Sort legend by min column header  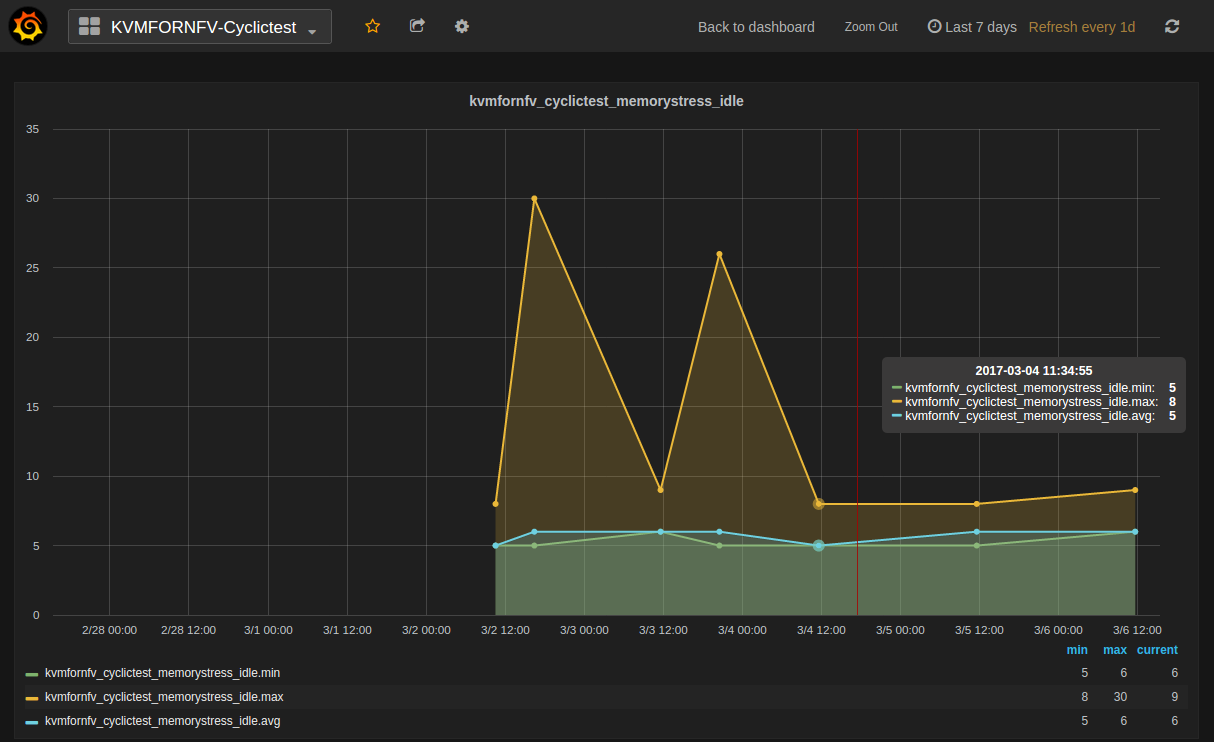click(1077, 650)
